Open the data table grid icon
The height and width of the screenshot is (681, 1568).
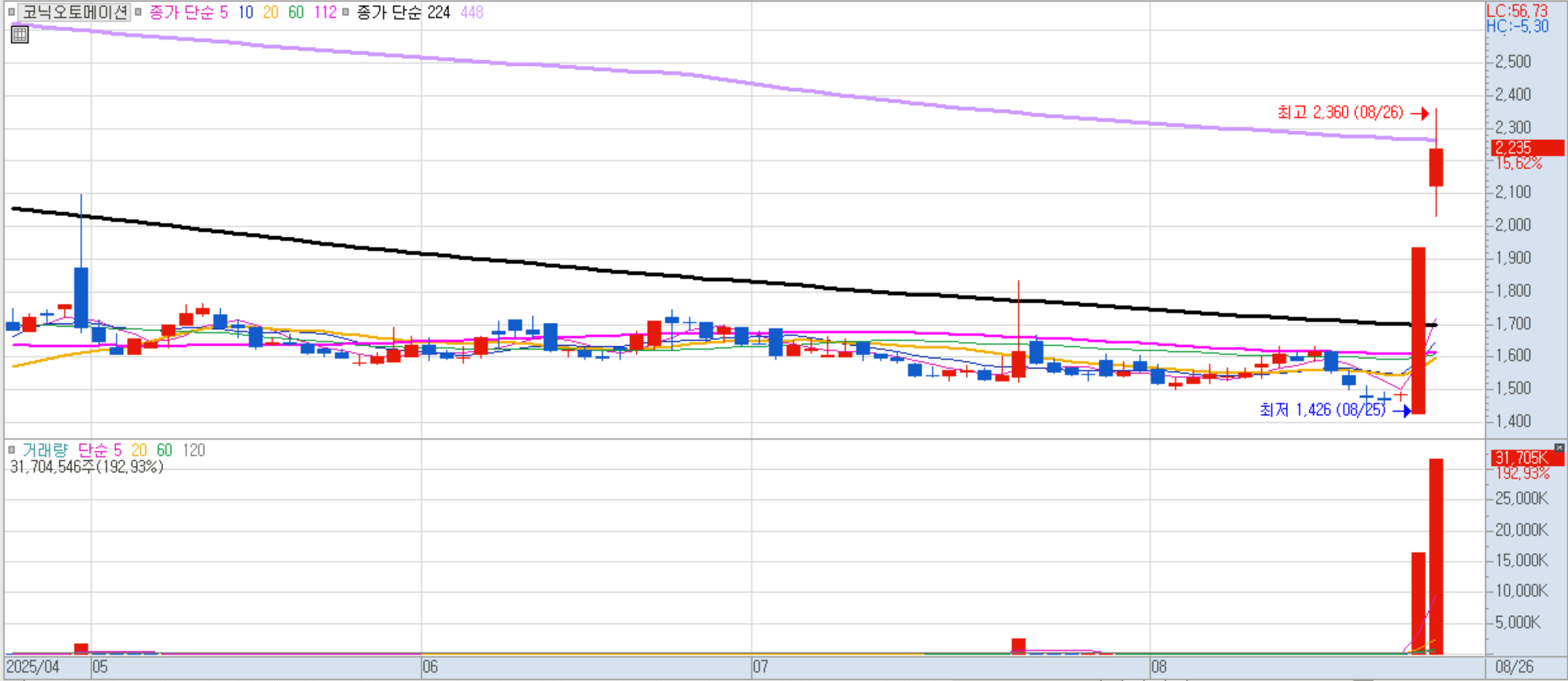tap(19, 35)
